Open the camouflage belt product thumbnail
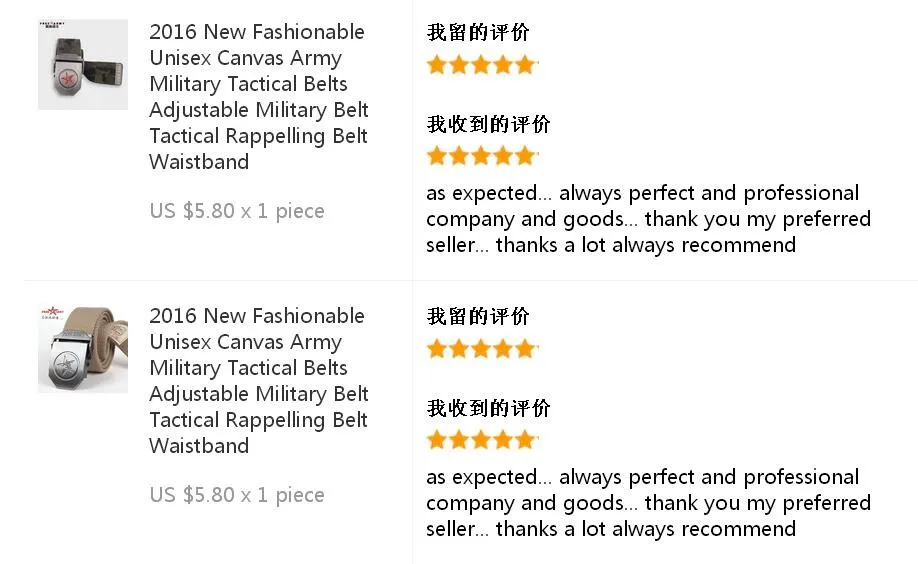 82,64
